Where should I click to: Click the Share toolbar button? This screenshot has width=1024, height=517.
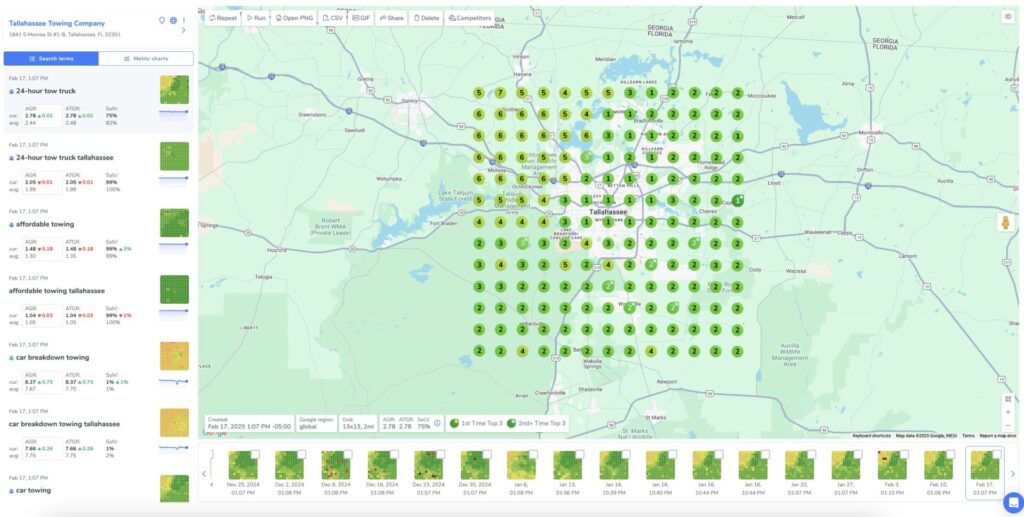pyautogui.click(x=391, y=18)
